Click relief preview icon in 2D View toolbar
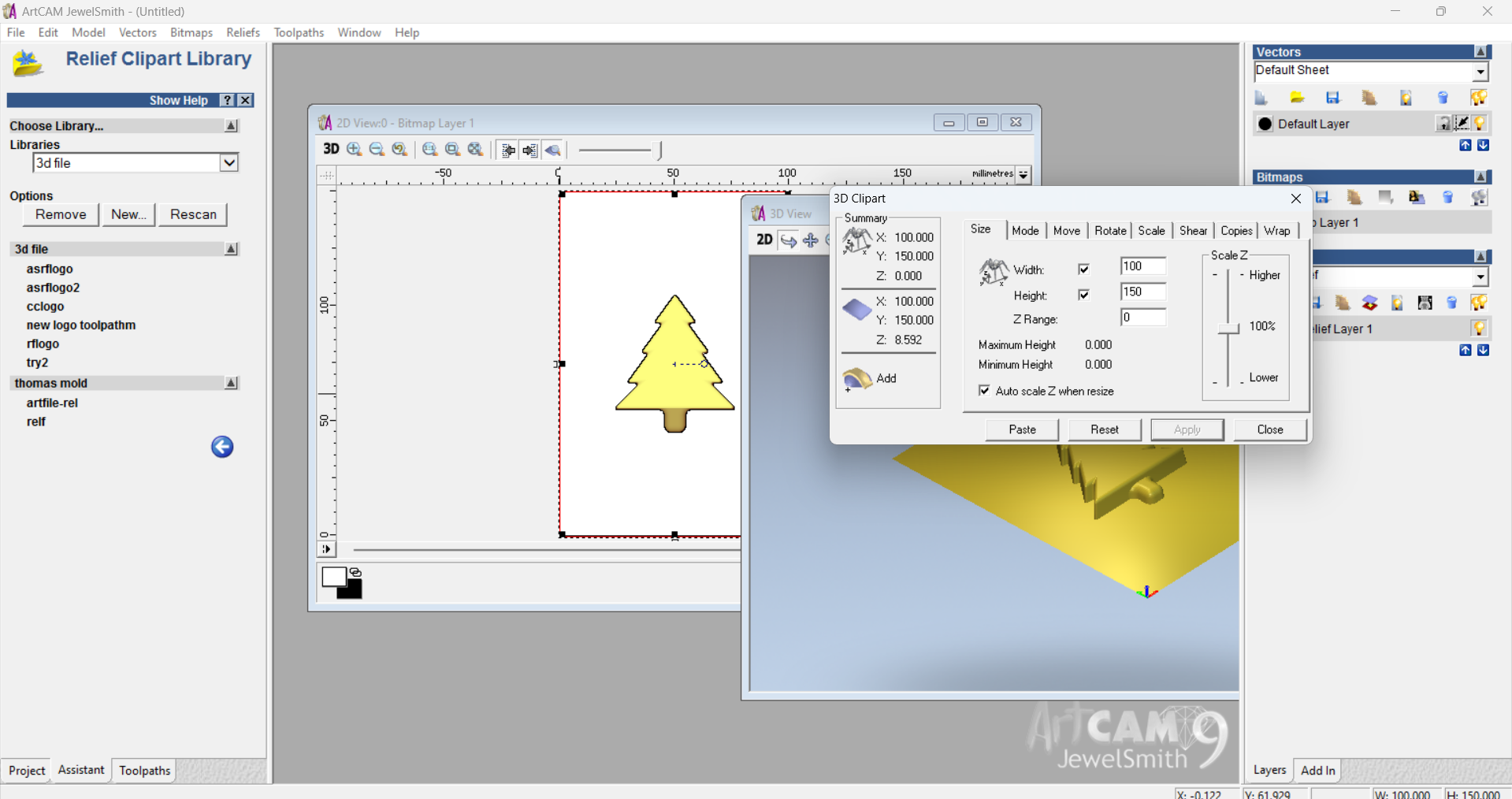This screenshot has height=799, width=1512. click(x=553, y=150)
